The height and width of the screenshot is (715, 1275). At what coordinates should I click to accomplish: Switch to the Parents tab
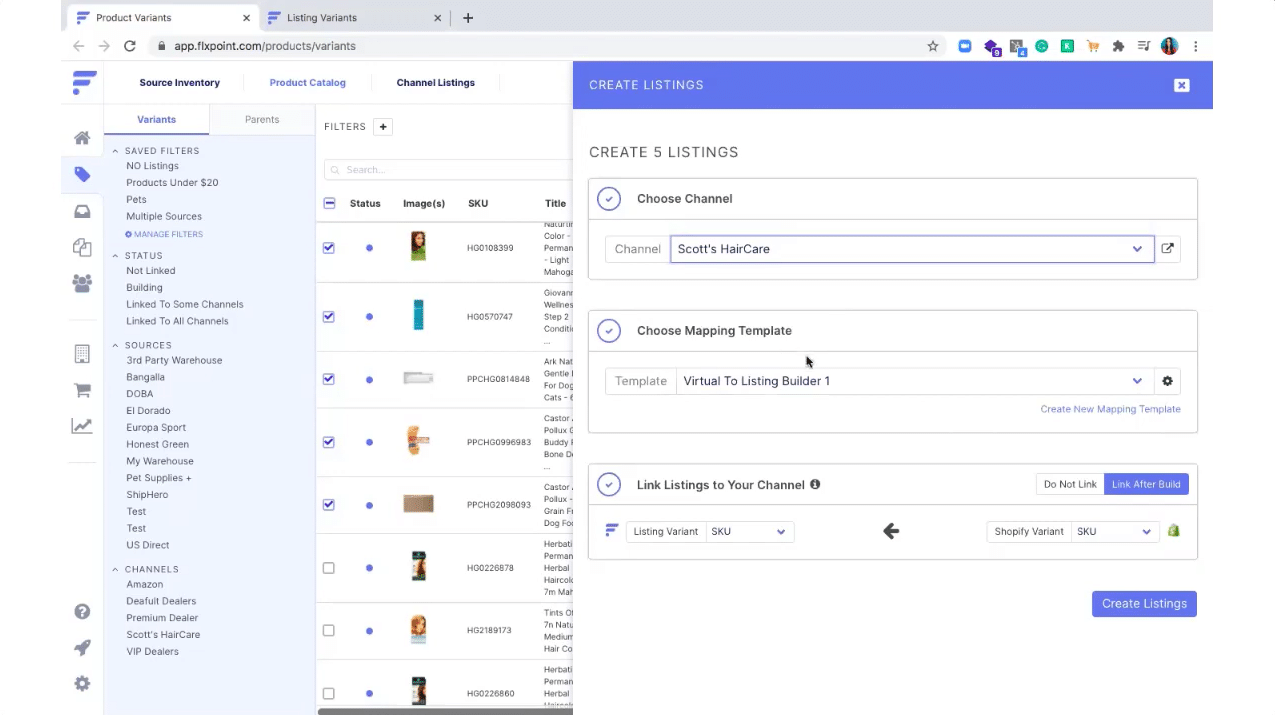point(262,119)
